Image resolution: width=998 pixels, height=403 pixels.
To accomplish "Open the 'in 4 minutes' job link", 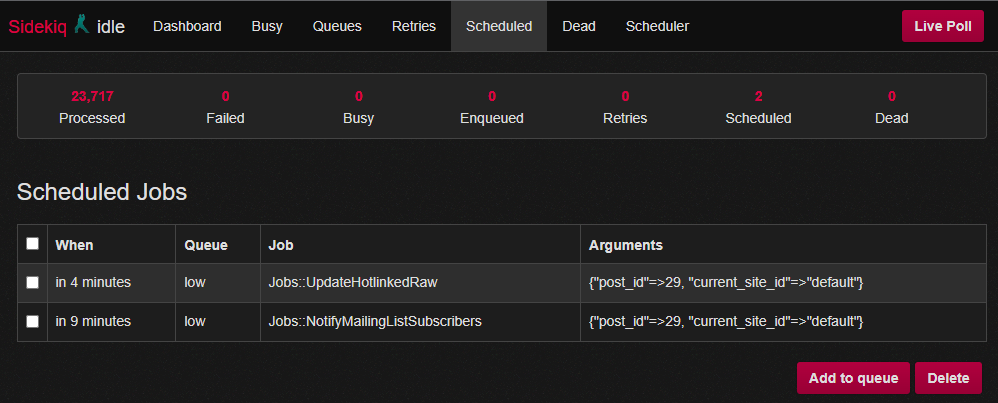I will tap(94, 283).
